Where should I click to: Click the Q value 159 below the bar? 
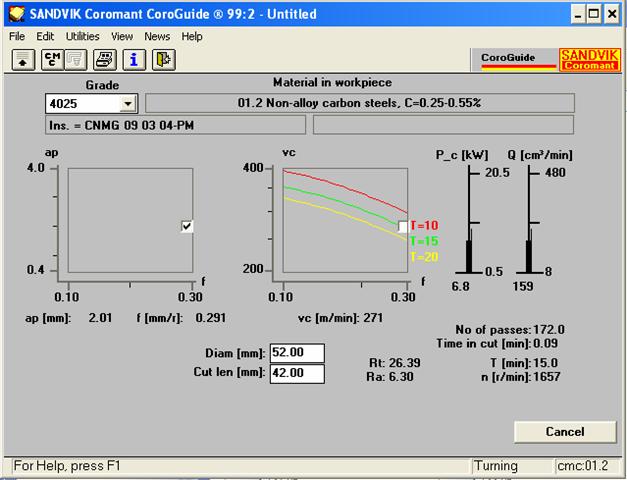[x=523, y=286]
